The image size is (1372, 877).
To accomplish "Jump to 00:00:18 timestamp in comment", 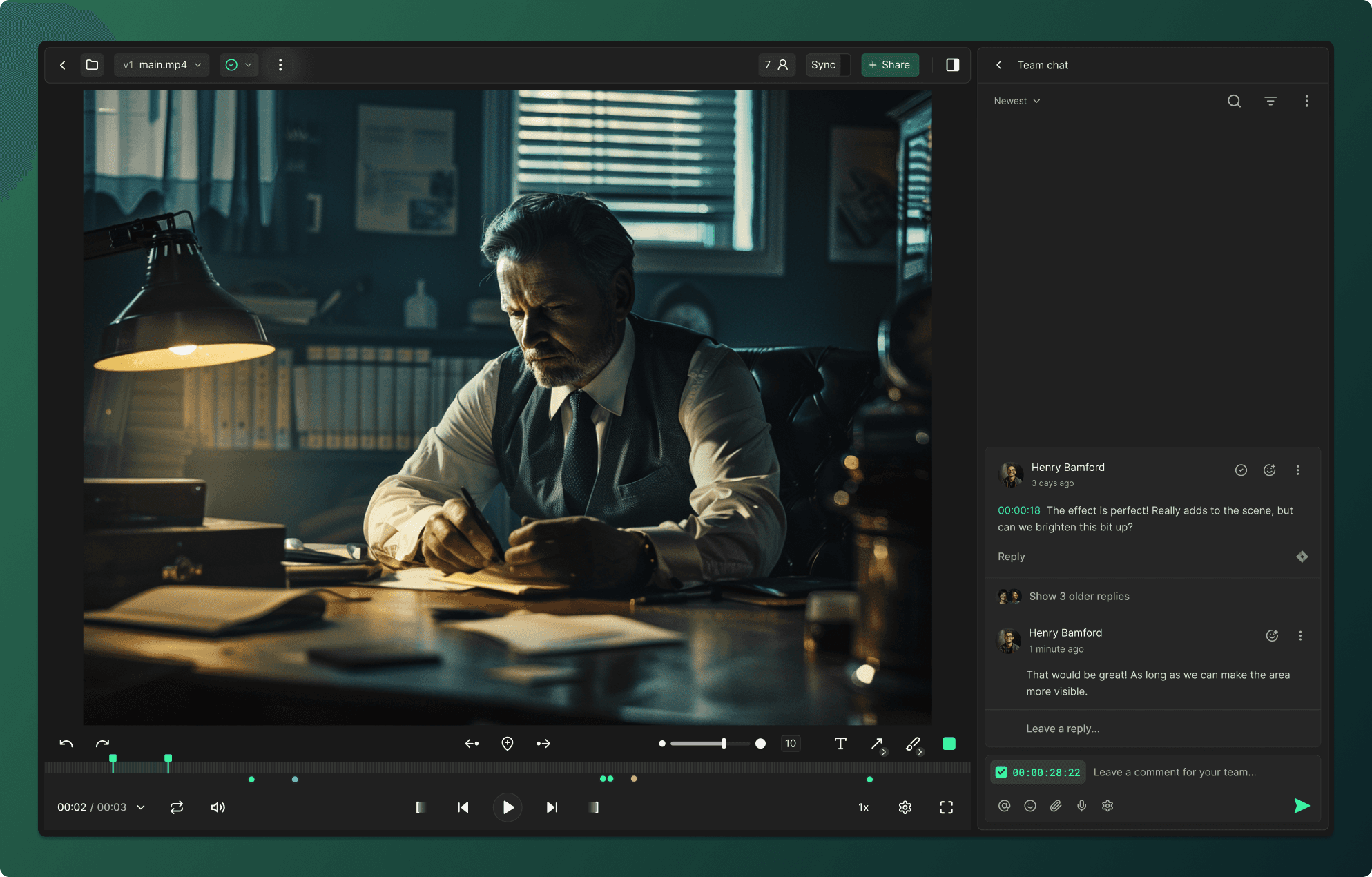I will [x=1018, y=510].
